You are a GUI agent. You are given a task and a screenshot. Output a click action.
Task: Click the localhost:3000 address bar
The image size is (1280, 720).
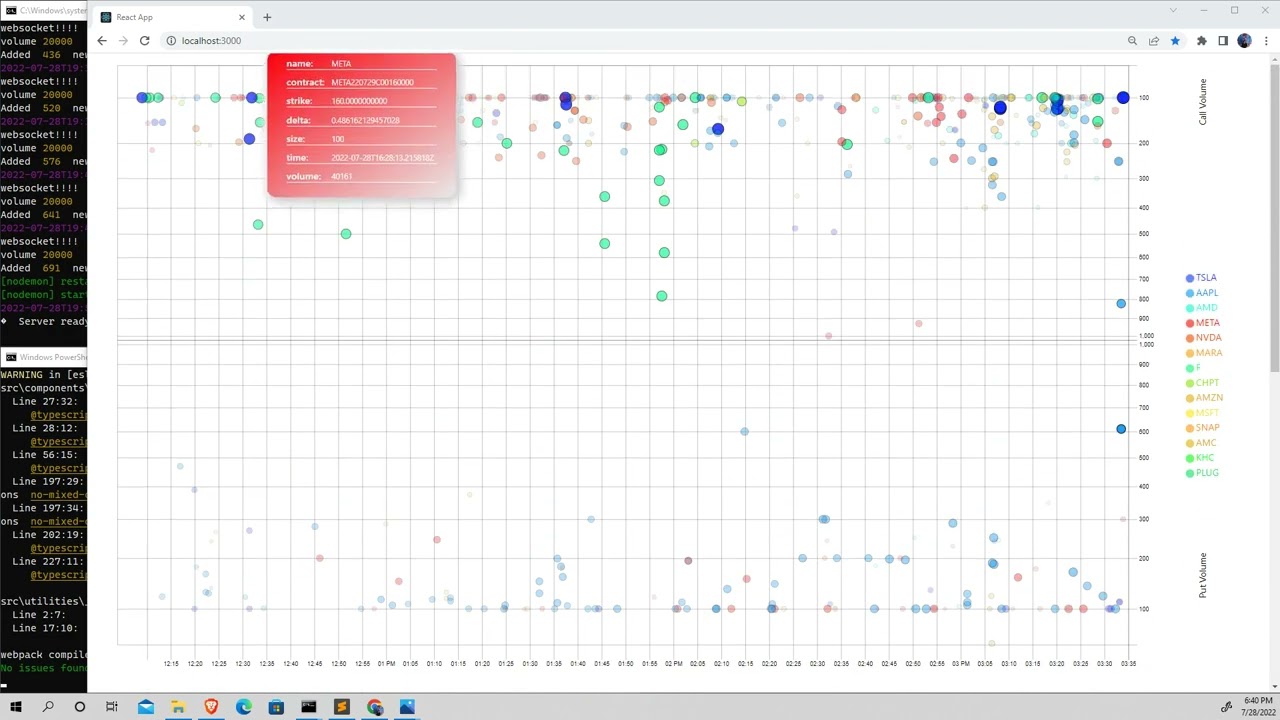click(x=640, y=41)
